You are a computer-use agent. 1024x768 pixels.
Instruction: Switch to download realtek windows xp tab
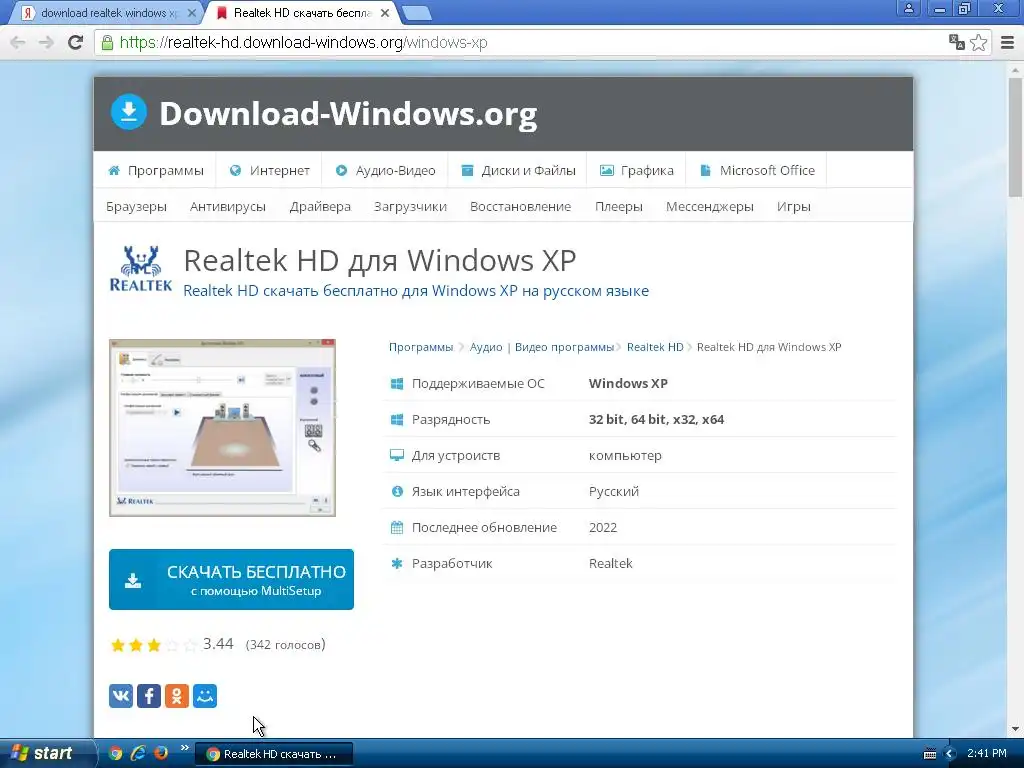(103, 13)
